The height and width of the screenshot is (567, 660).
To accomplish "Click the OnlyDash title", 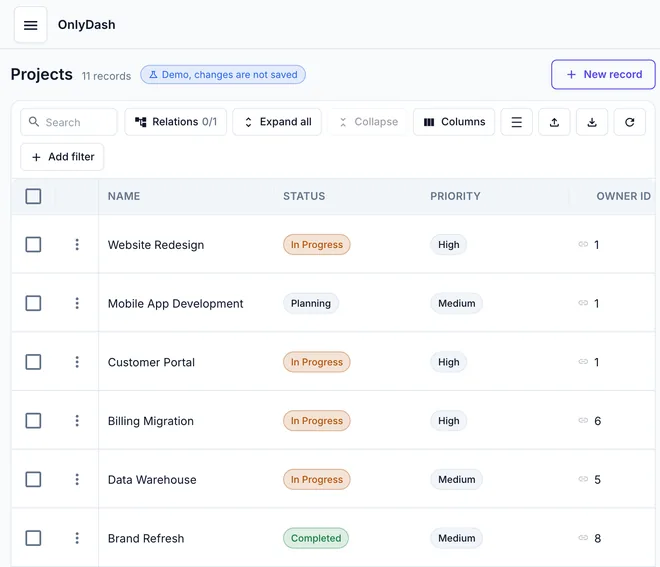I will [x=87, y=25].
